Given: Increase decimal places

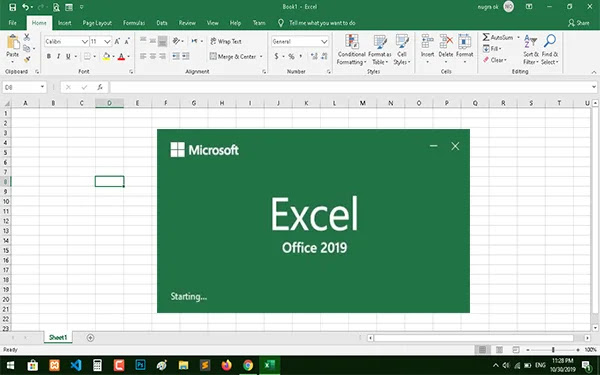Looking at the screenshot, I should pyautogui.click(x=314, y=56).
